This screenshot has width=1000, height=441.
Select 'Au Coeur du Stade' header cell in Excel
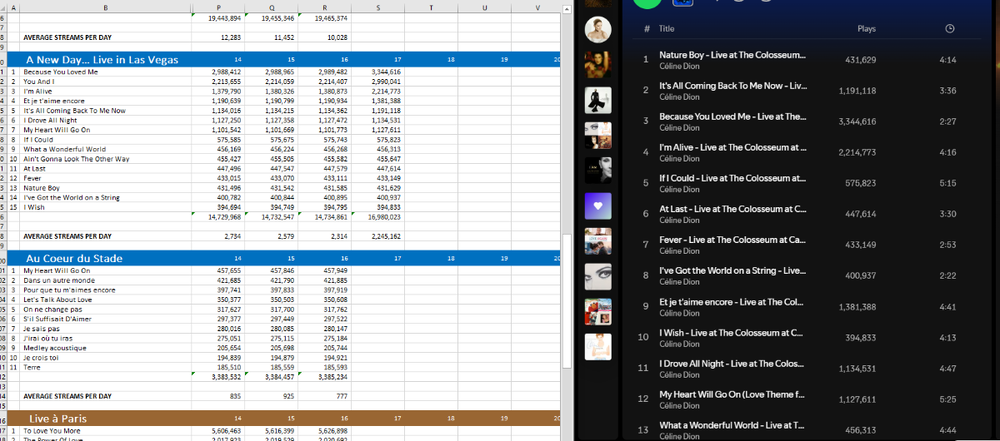click(105, 258)
